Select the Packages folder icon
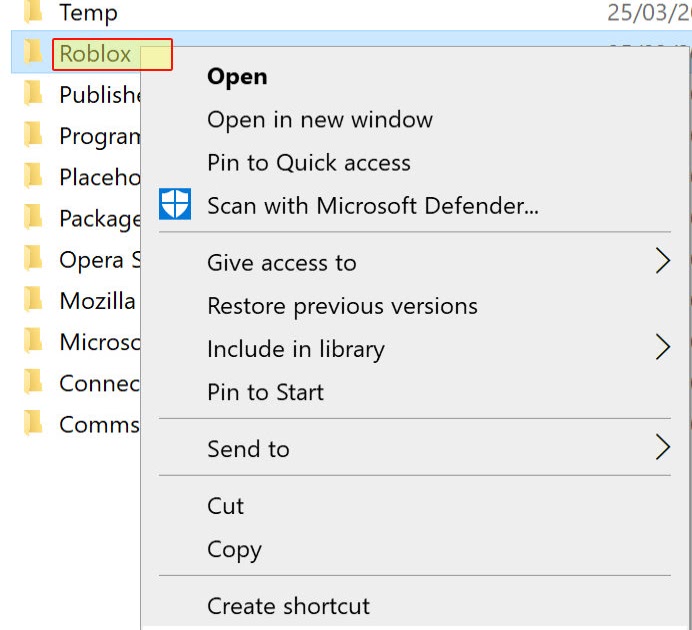The image size is (692, 630). pos(33,217)
